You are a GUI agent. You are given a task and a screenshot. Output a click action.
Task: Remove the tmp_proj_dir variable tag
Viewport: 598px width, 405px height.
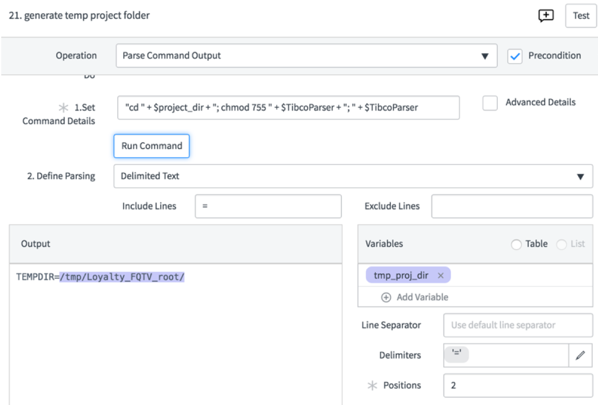[440, 275]
